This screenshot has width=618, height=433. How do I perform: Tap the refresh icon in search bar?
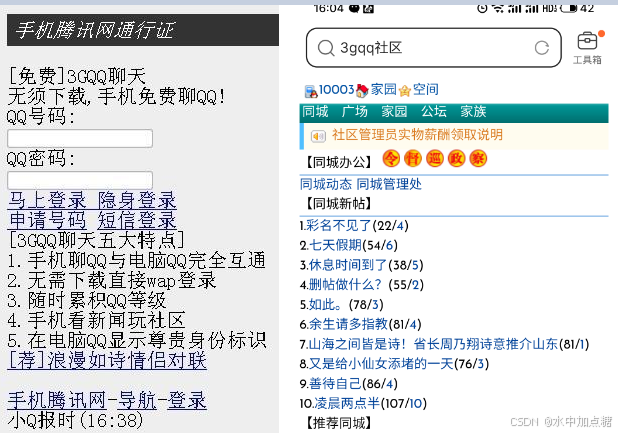pyautogui.click(x=542, y=48)
